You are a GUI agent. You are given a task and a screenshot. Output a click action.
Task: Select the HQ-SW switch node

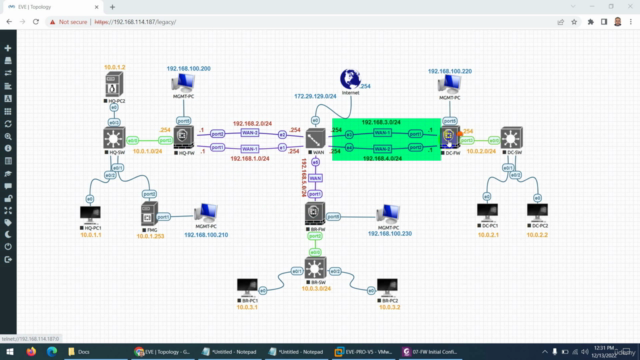click(x=114, y=138)
